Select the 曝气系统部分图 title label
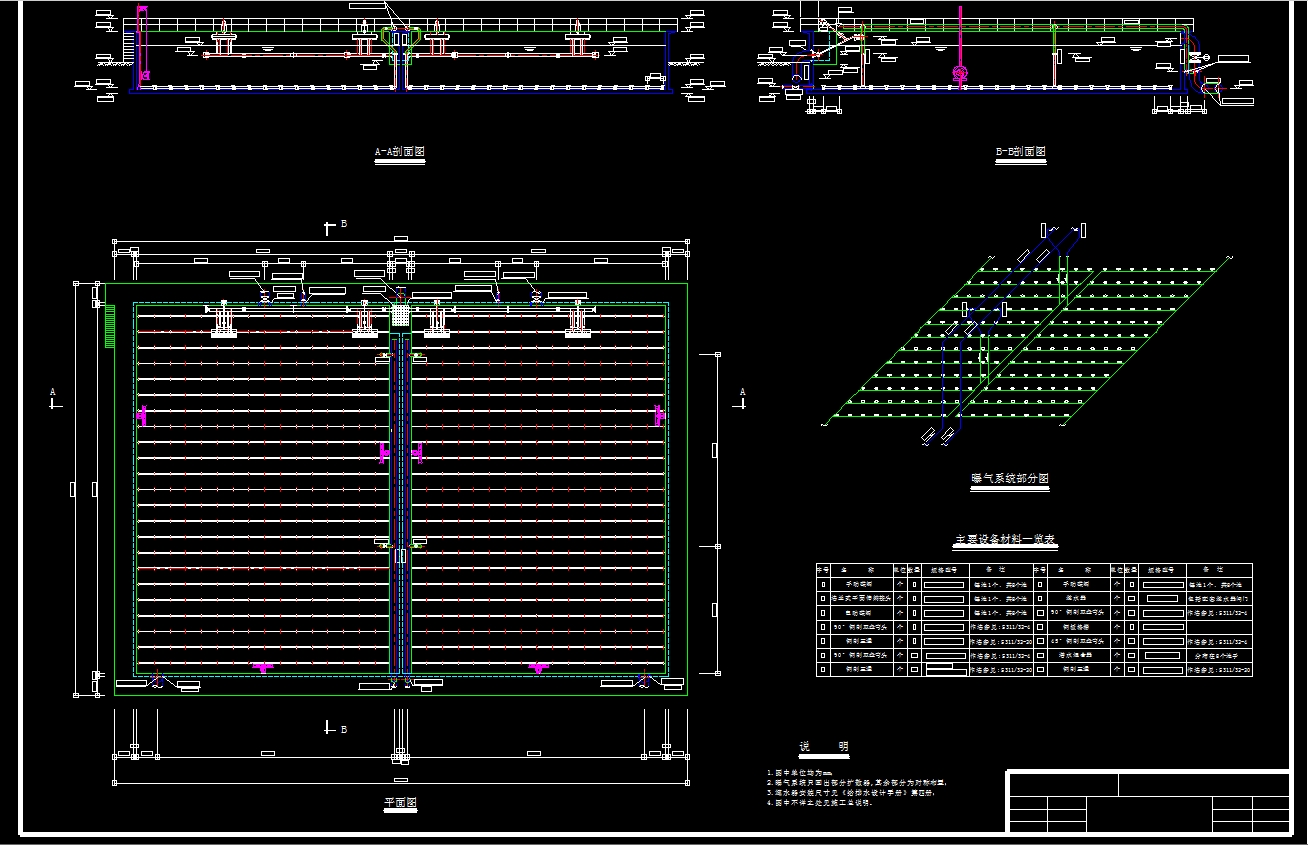Screen dimensions: 1308x845 tap(1009, 480)
